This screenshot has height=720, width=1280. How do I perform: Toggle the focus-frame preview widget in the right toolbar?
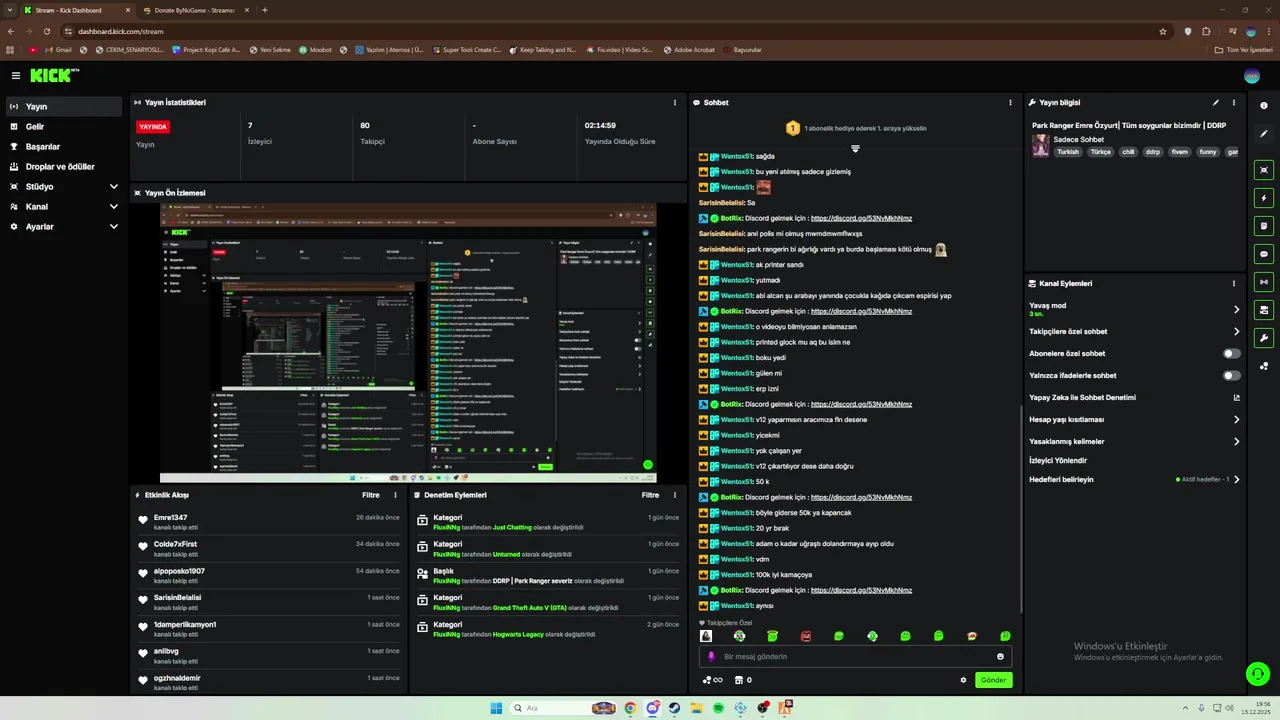tap(1264, 170)
